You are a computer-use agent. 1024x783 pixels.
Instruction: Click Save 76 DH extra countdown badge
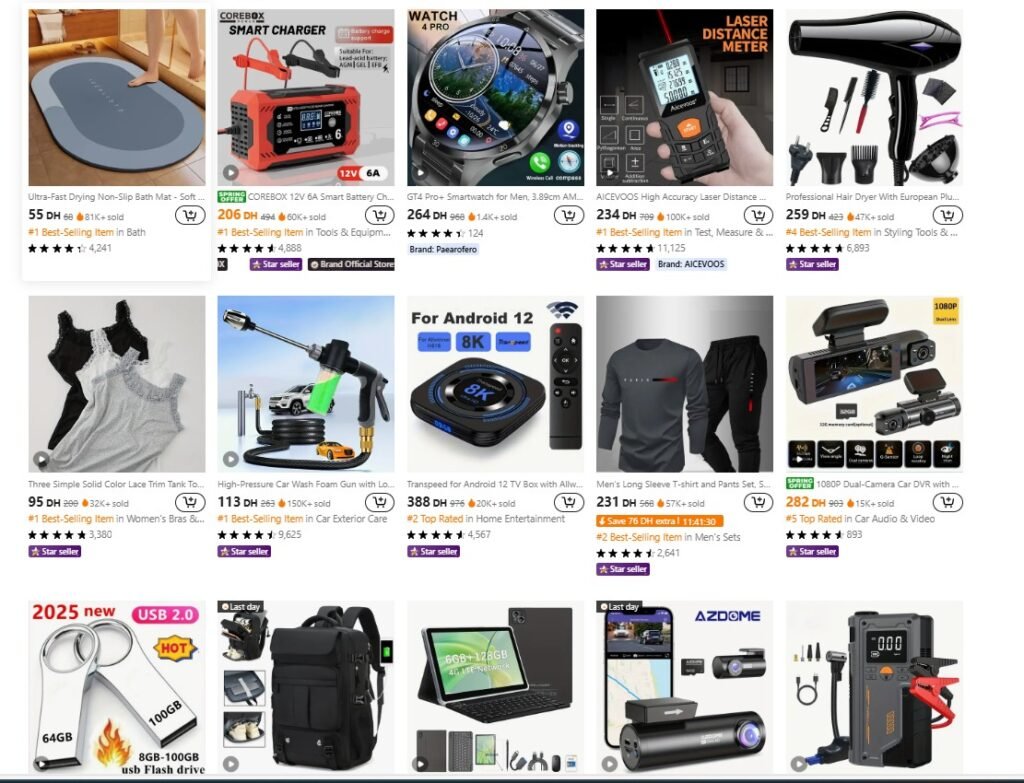[x=660, y=521]
